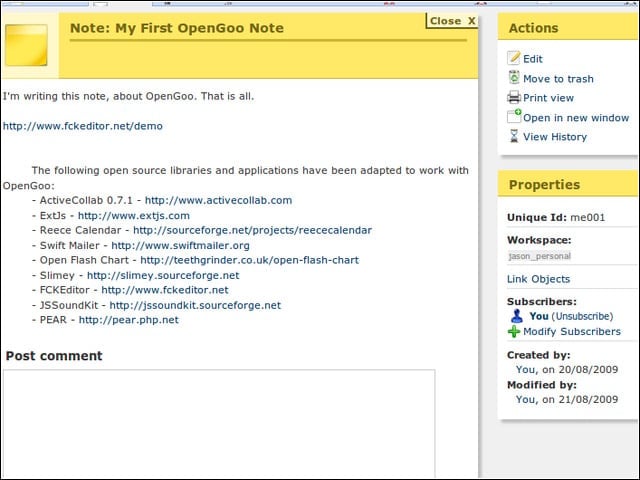Click the Move to trash bin icon
This screenshot has width=640, height=480.
[514, 78]
